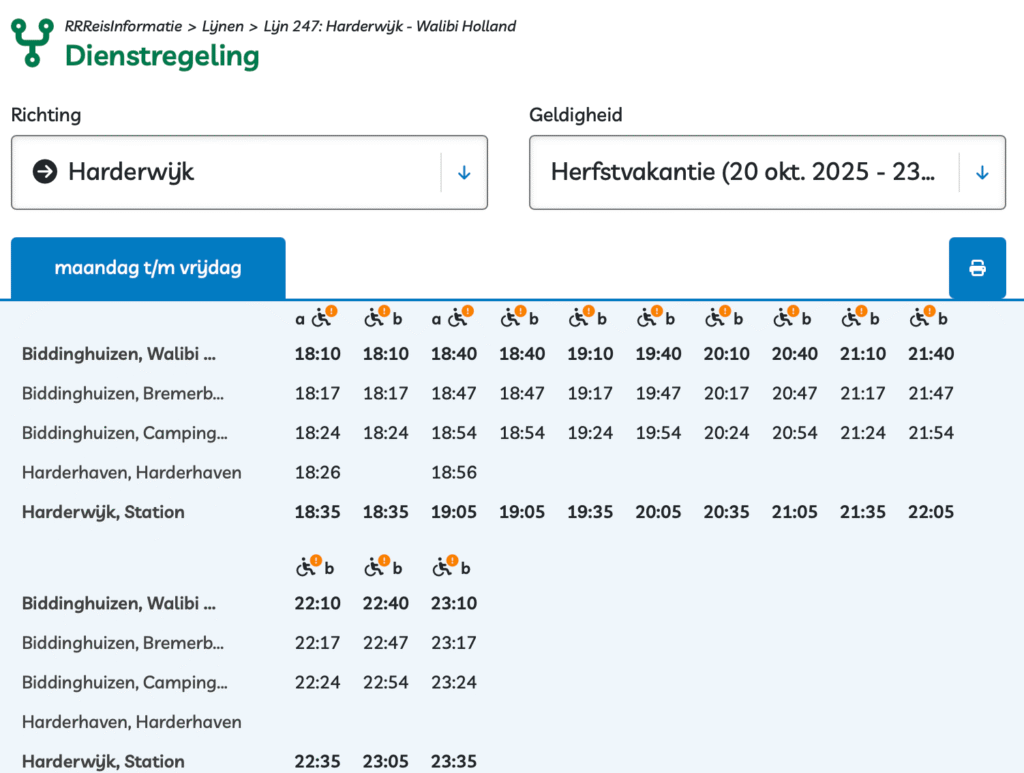Viewport: 1024px width, 773px height.
Task: Open the Richting direction dropdown
Action: [x=249, y=173]
